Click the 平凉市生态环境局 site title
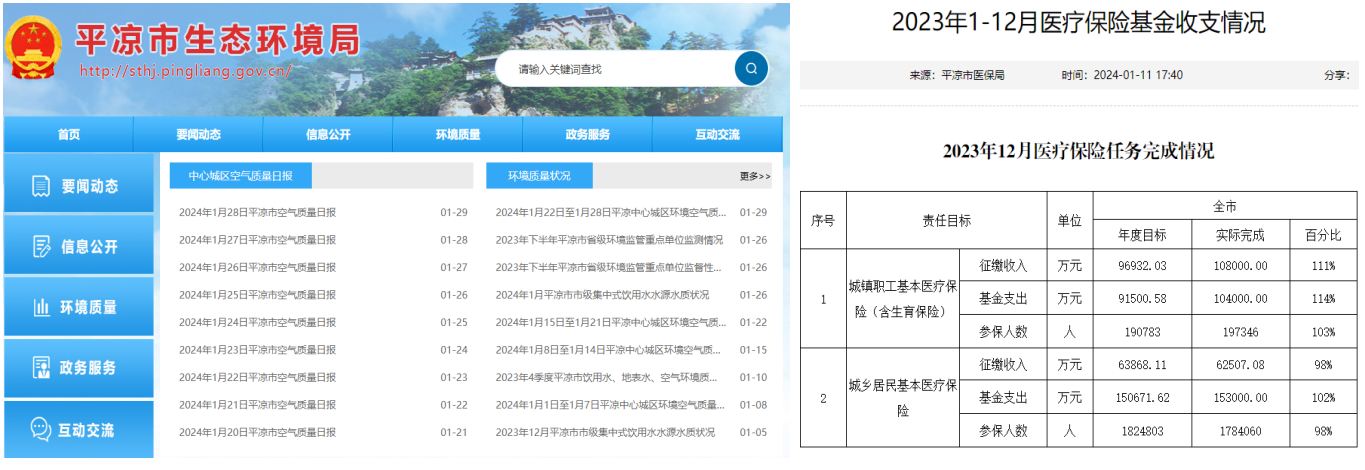Screen dimensions: 1365x470 point(218,38)
